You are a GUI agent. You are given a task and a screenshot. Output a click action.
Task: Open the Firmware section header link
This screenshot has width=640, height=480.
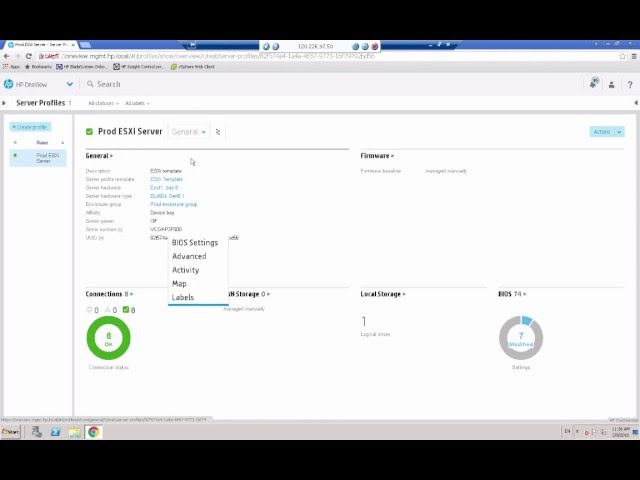(x=377, y=156)
